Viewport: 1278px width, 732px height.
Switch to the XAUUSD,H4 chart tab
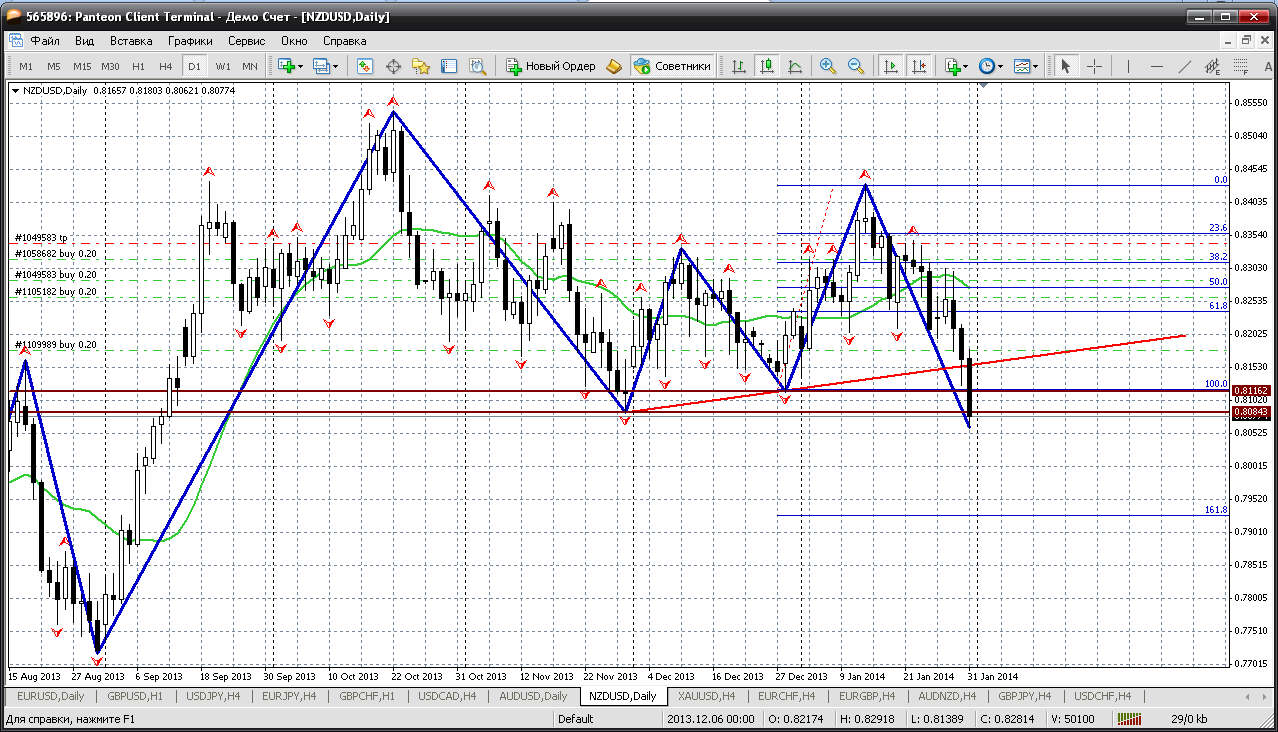point(707,696)
